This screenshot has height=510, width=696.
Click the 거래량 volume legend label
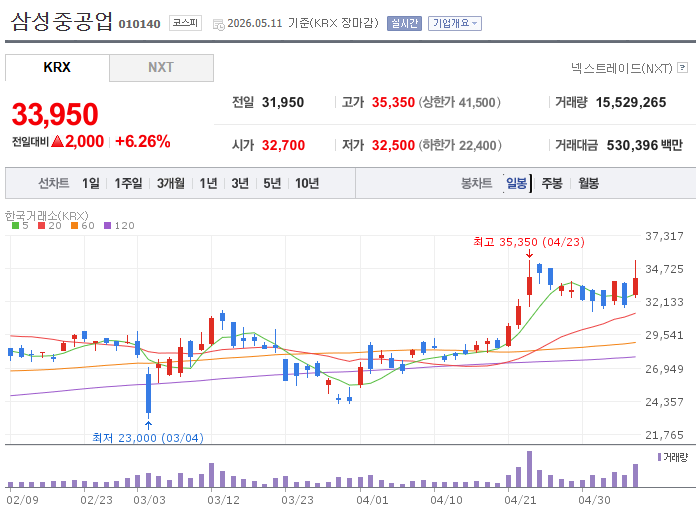675,457
